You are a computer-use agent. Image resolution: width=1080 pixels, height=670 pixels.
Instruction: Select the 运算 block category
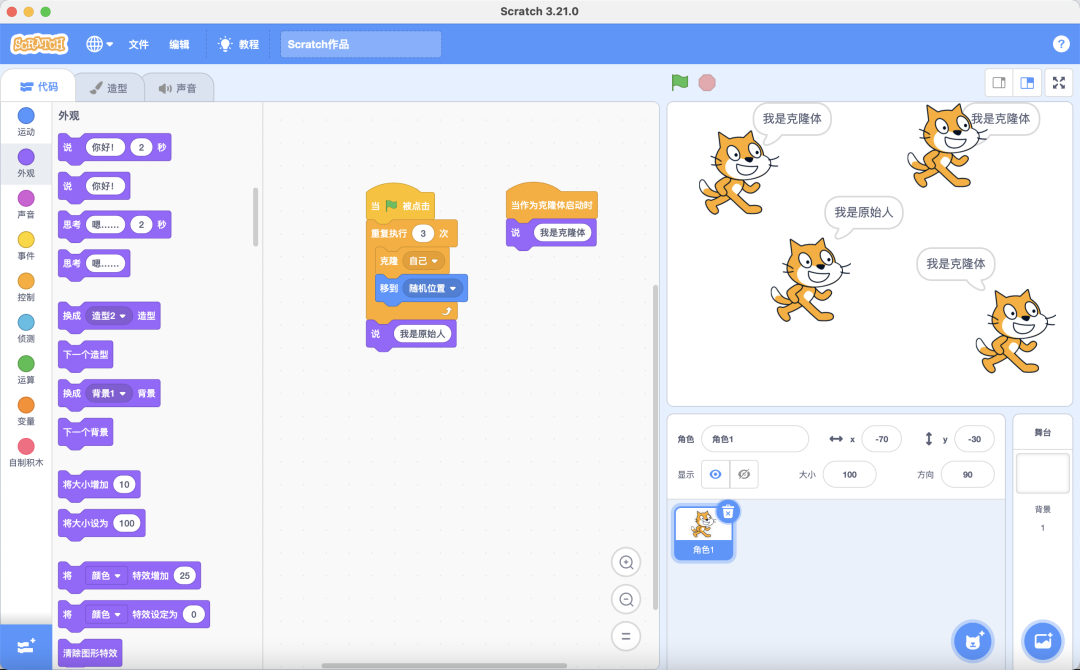click(x=26, y=370)
